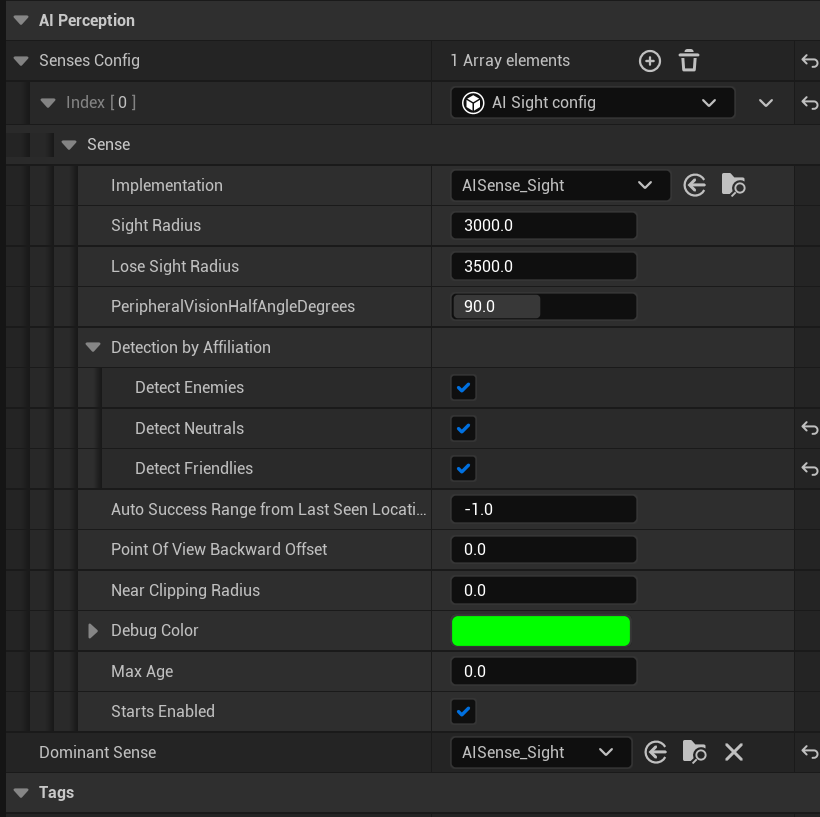This screenshot has width=820, height=817.
Task: Remove all Senses Config elements with trash icon
Action: pyautogui.click(x=689, y=61)
